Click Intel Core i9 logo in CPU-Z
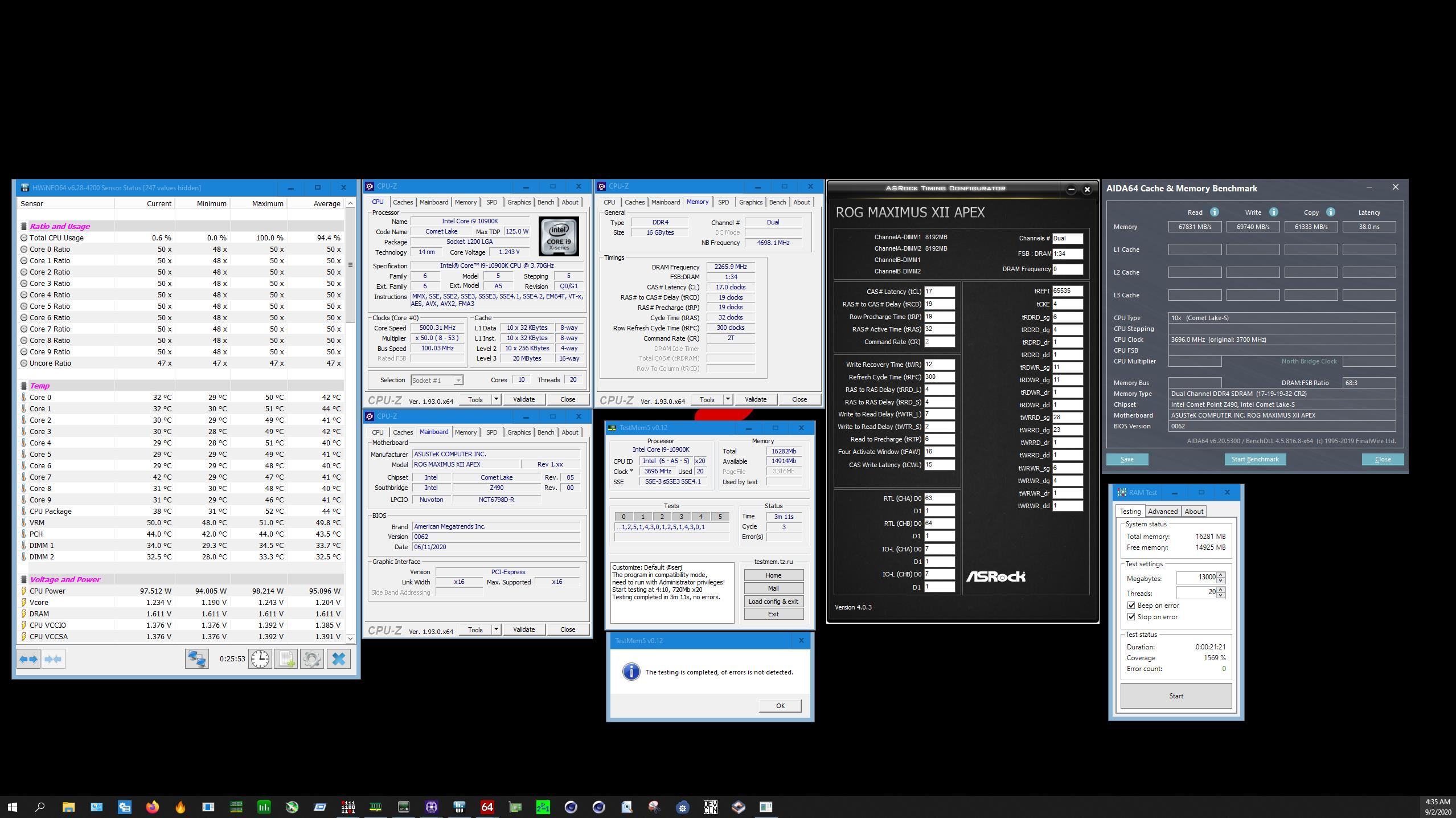 pyautogui.click(x=559, y=236)
